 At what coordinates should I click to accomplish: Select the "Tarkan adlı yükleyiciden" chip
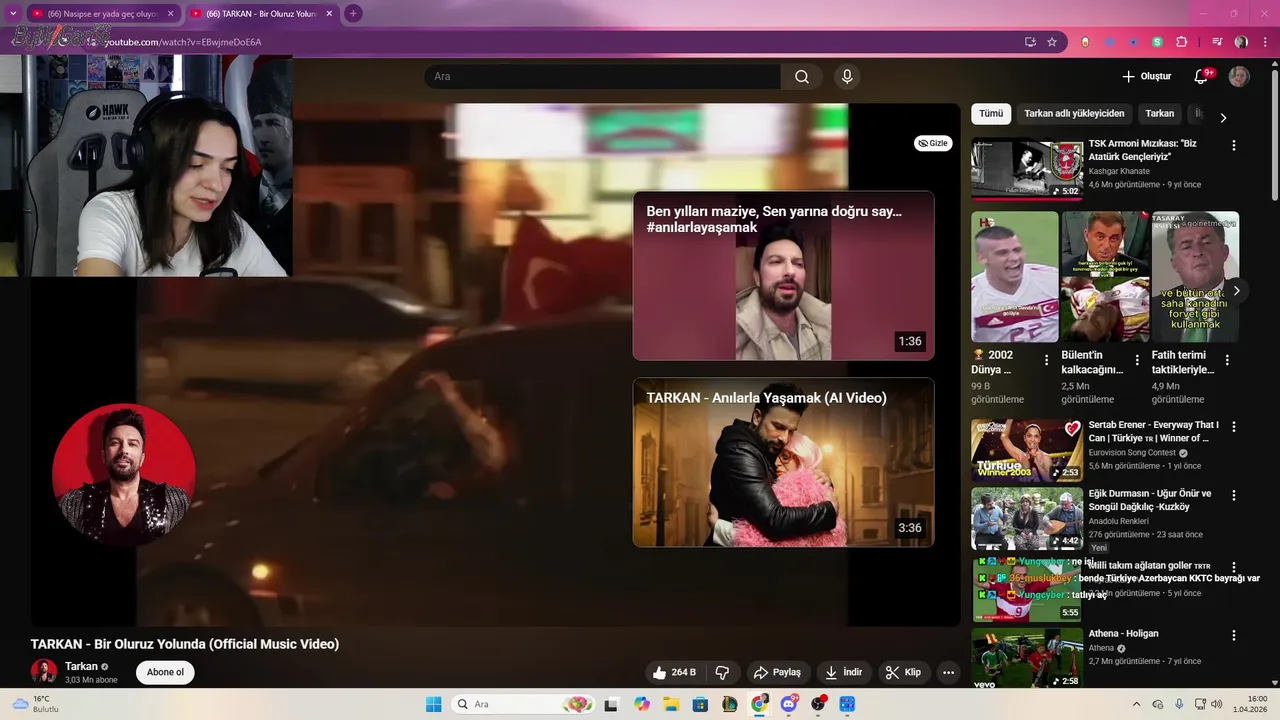[1074, 114]
